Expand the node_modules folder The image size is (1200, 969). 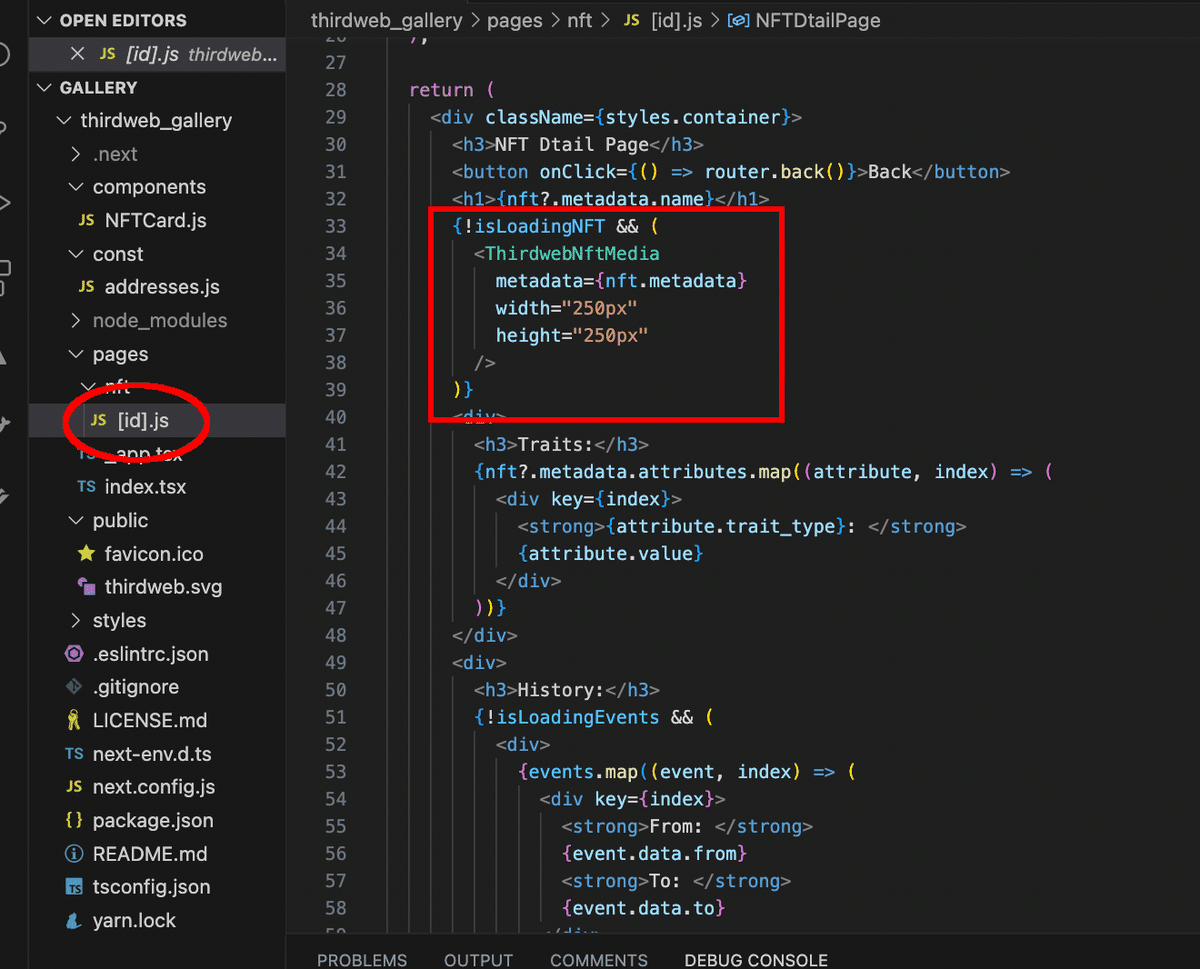(x=76, y=321)
